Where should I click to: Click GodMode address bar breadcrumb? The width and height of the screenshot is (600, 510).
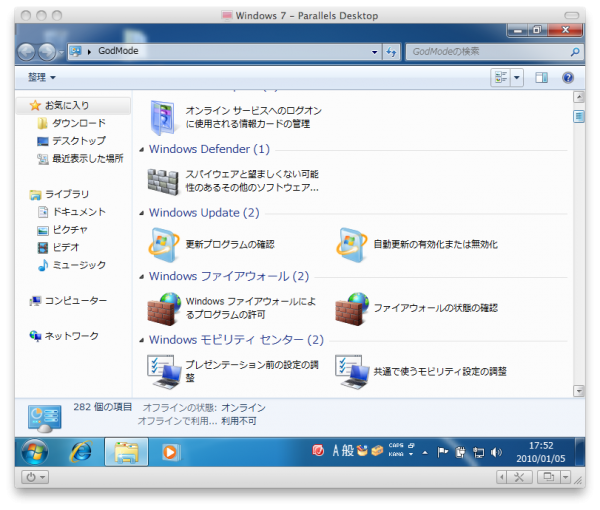coord(118,51)
